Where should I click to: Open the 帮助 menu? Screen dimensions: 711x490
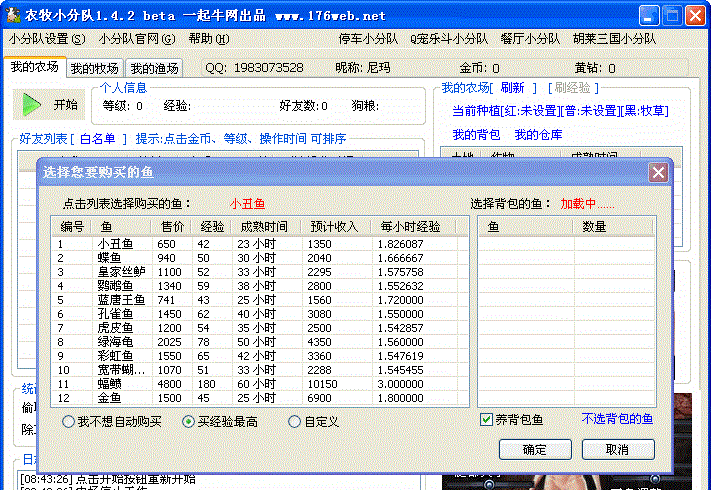tap(207, 39)
